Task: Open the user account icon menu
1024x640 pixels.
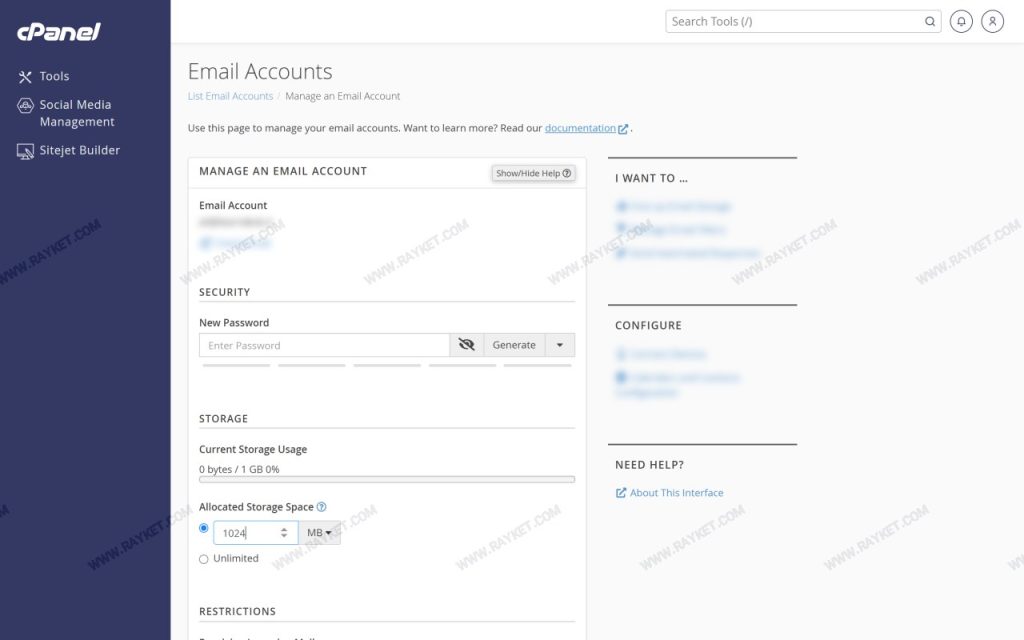Action: click(x=992, y=22)
